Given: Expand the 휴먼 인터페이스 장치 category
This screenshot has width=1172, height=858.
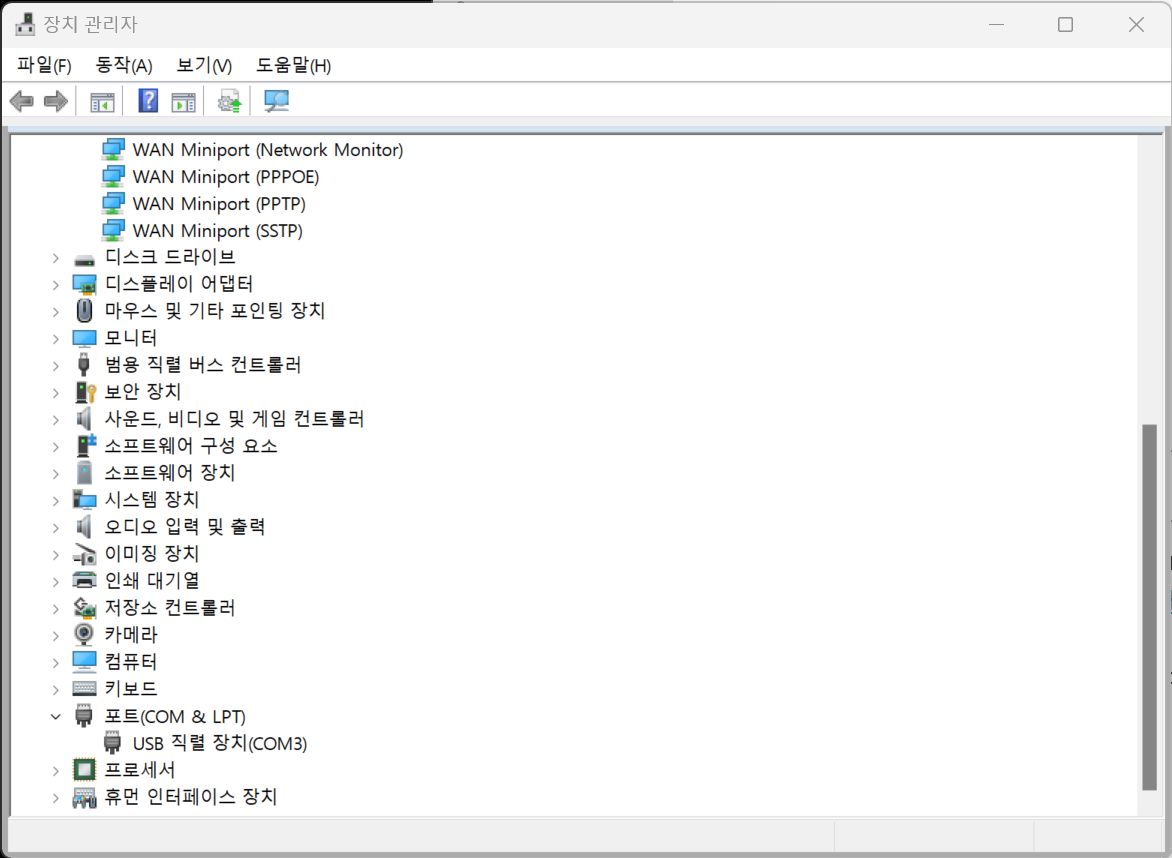Looking at the screenshot, I should pyautogui.click(x=55, y=797).
